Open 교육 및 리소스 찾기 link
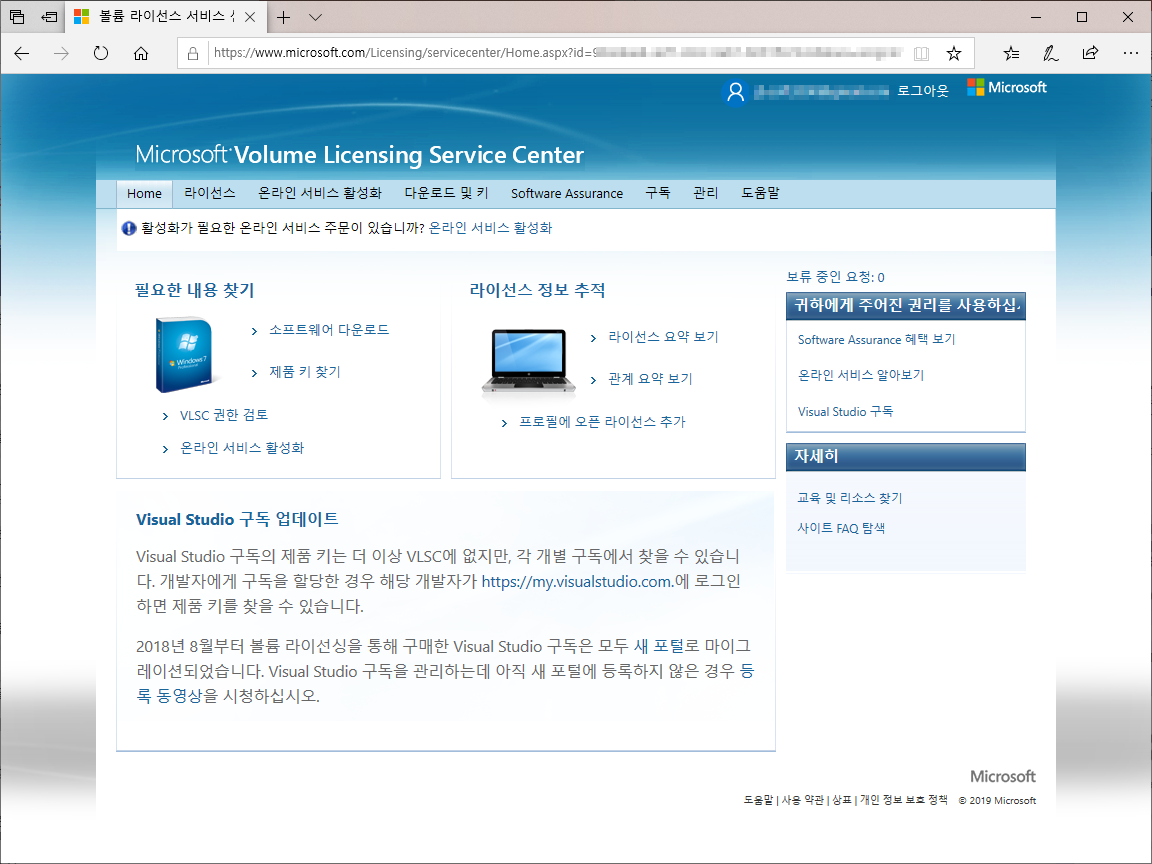The image size is (1152, 864). (850, 498)
